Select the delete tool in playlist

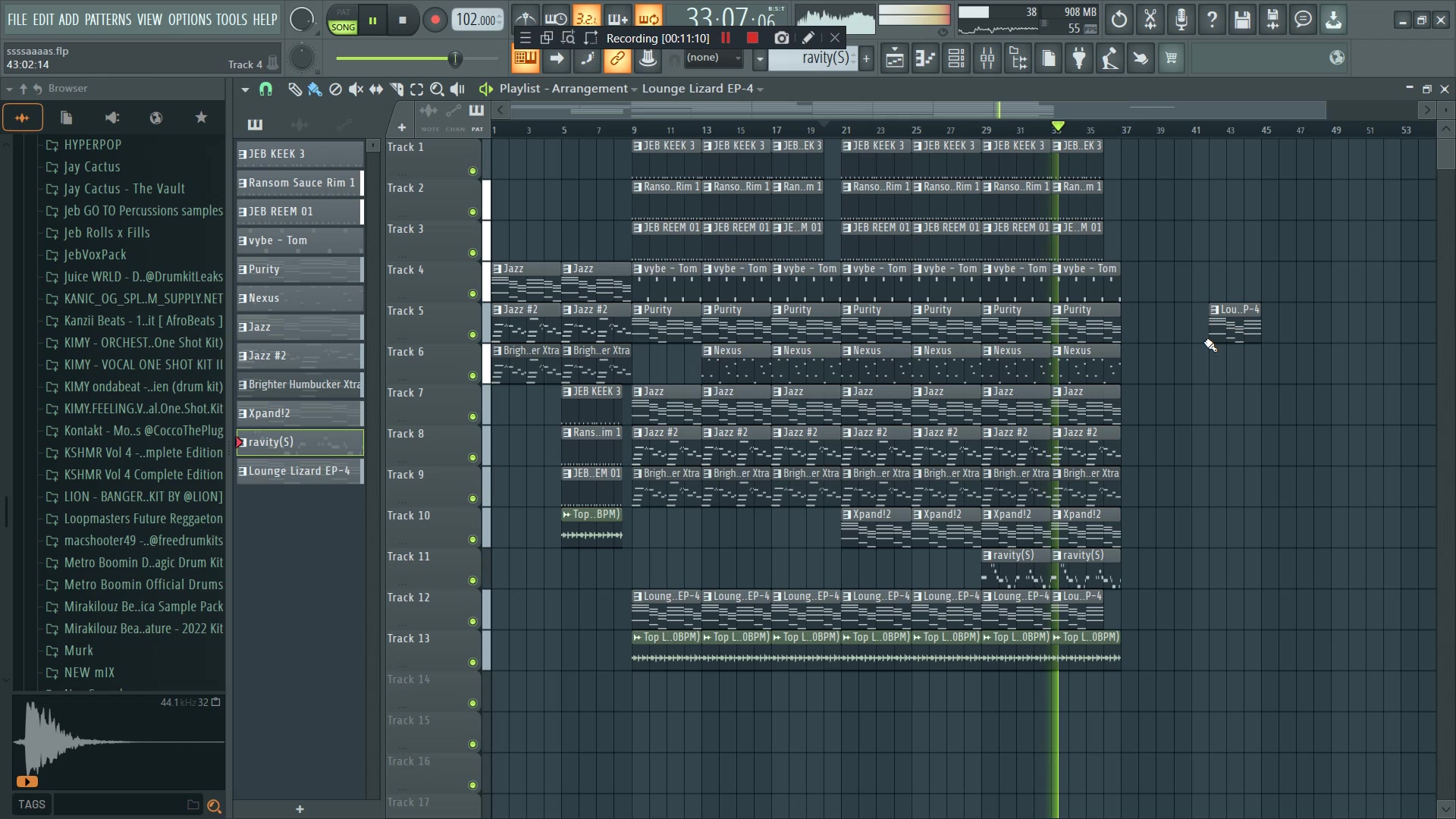pos(335,89)
